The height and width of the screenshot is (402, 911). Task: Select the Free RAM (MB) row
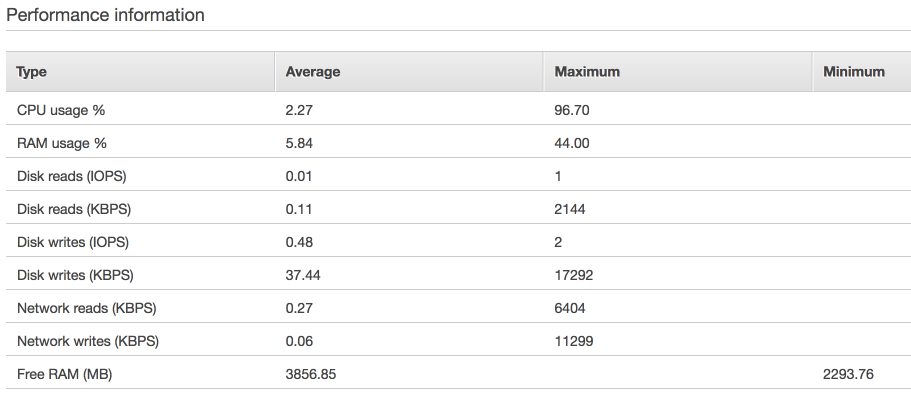[458, 375]
